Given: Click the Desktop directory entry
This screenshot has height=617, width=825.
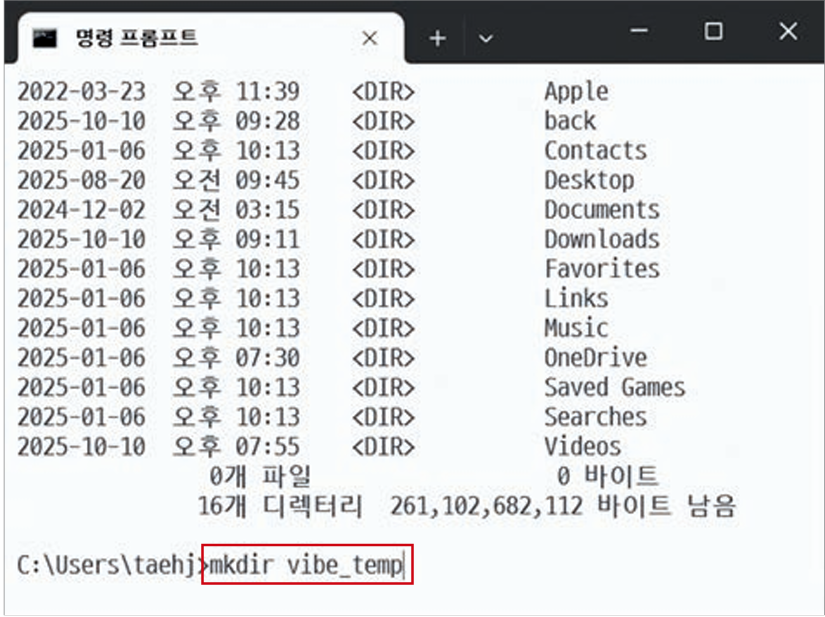Looking at the screenshot, I should pos(589,181).
